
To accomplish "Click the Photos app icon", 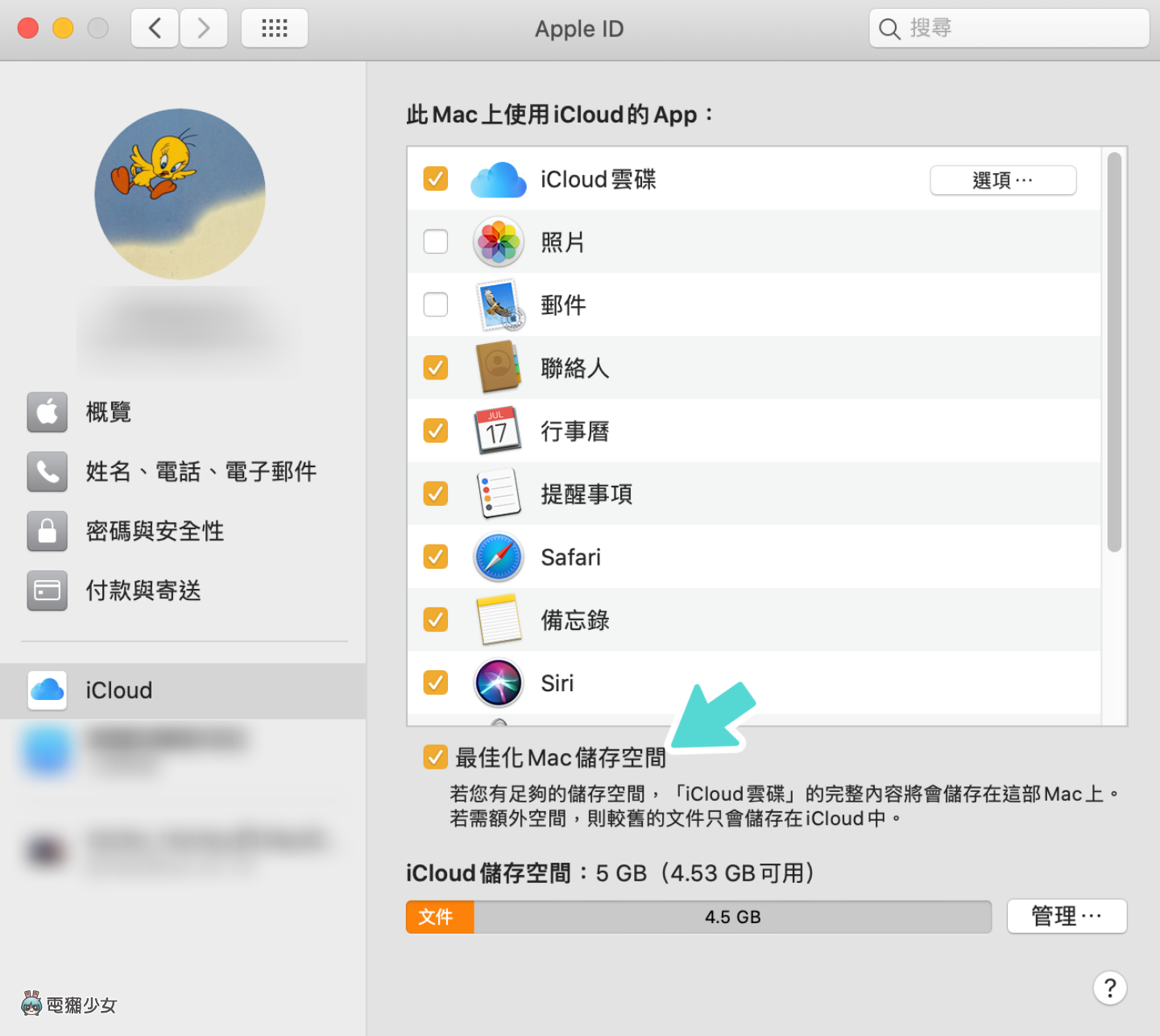I will point(499,242).
